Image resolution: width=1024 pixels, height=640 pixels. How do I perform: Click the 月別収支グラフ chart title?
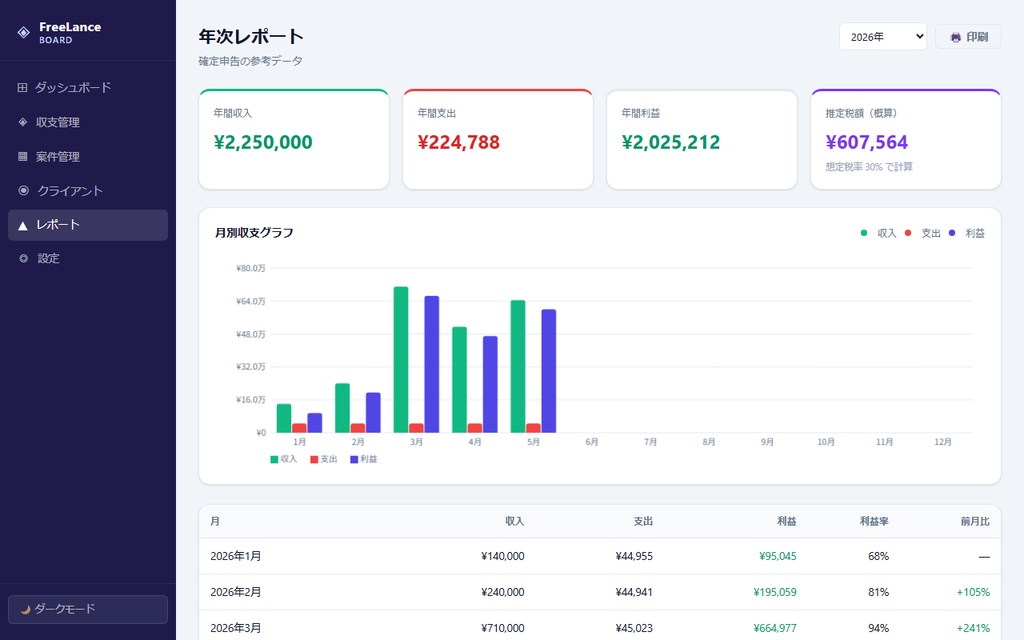click(254, 233)
